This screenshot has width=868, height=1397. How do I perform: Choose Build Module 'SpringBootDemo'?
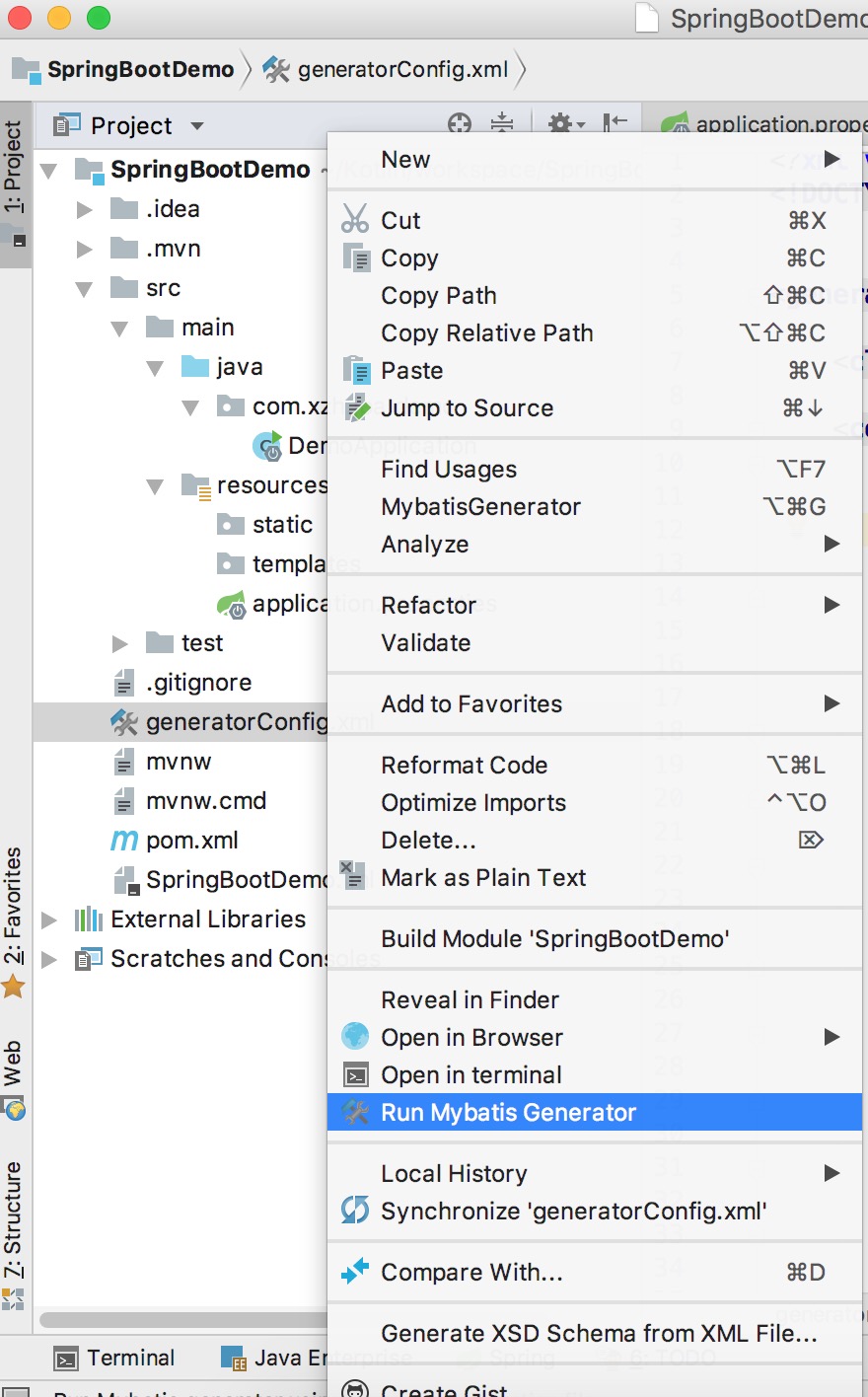[595, 938]
